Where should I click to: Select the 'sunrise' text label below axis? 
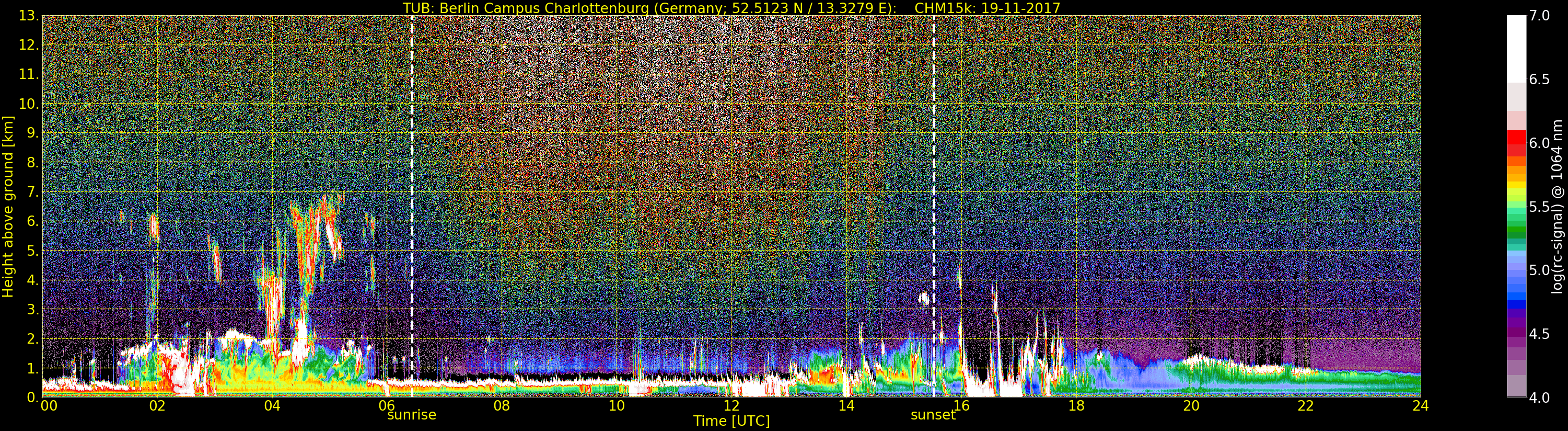412,415
